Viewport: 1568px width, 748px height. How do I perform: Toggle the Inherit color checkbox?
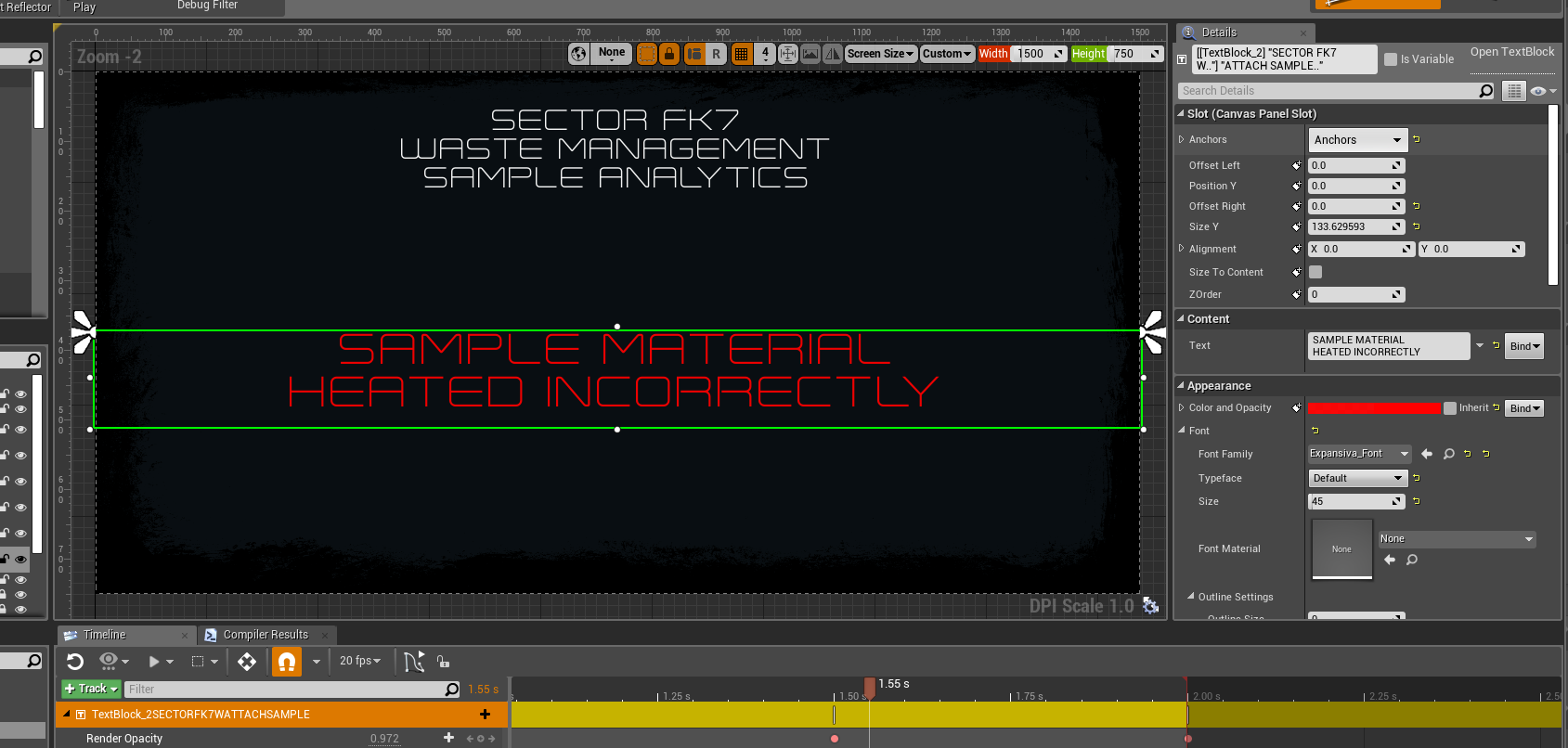[1450, 408]
